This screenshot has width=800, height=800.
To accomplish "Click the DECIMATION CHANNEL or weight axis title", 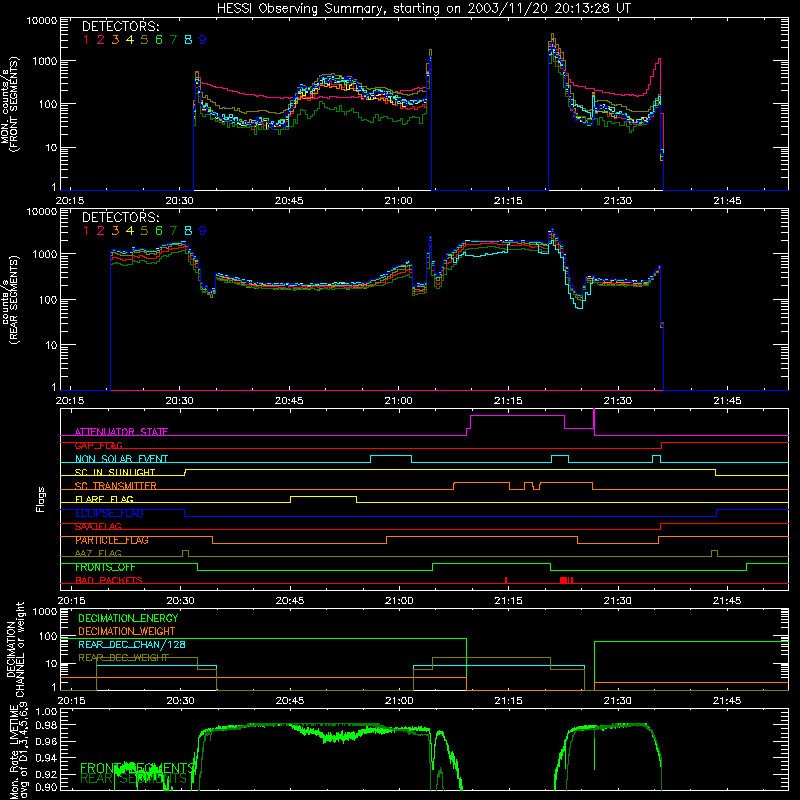I will pos(15,649).
